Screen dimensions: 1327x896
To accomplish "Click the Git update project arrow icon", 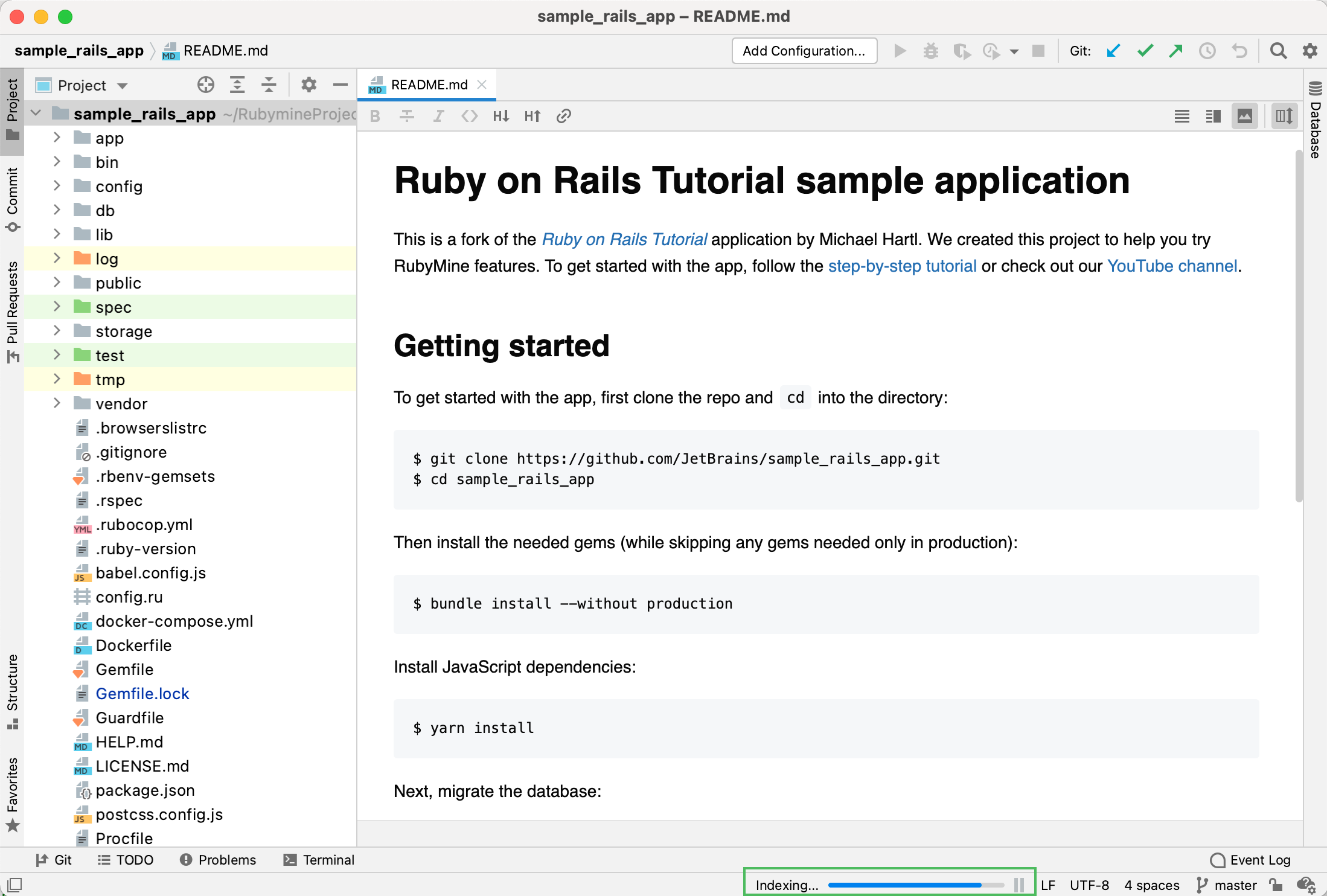I will pos(1113,51).
